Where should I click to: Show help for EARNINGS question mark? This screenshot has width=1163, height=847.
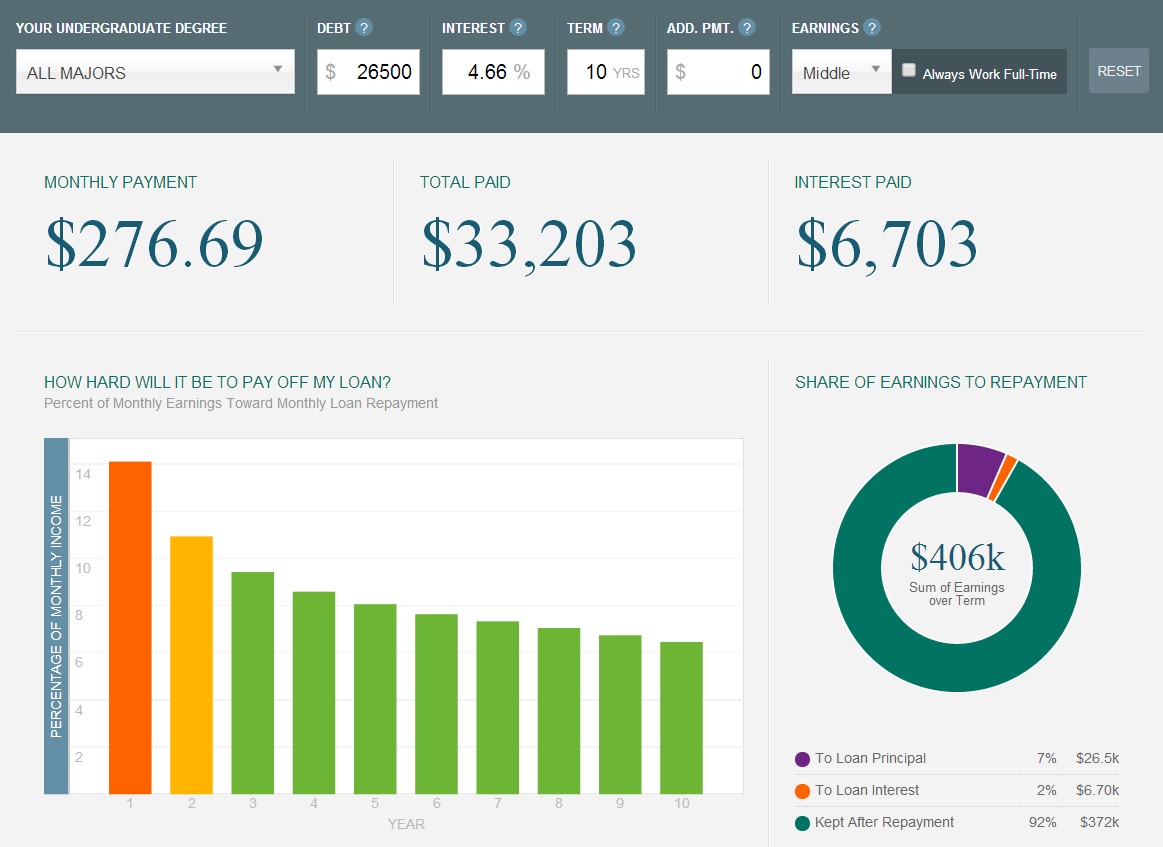872,28
